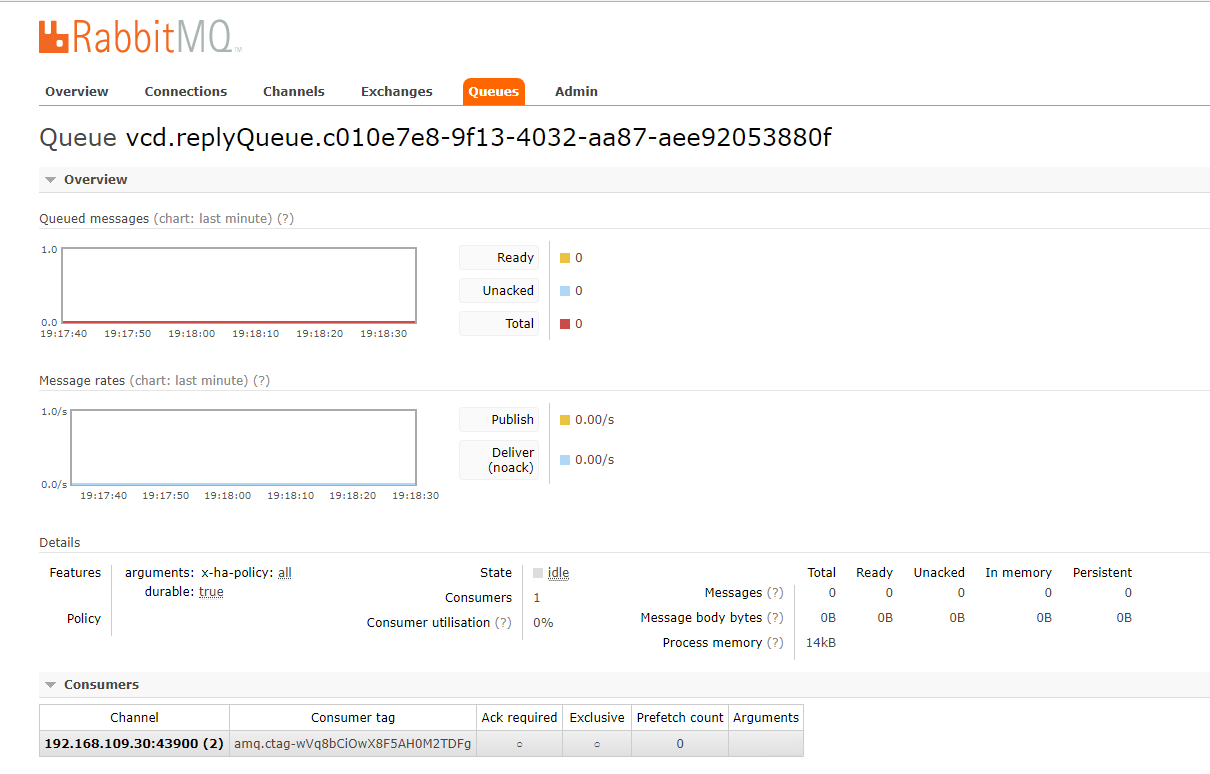The height and width of the screenshot is (774, 1210).
Task: Click the yellow Ready color swatch
Action: click(565, 258)
